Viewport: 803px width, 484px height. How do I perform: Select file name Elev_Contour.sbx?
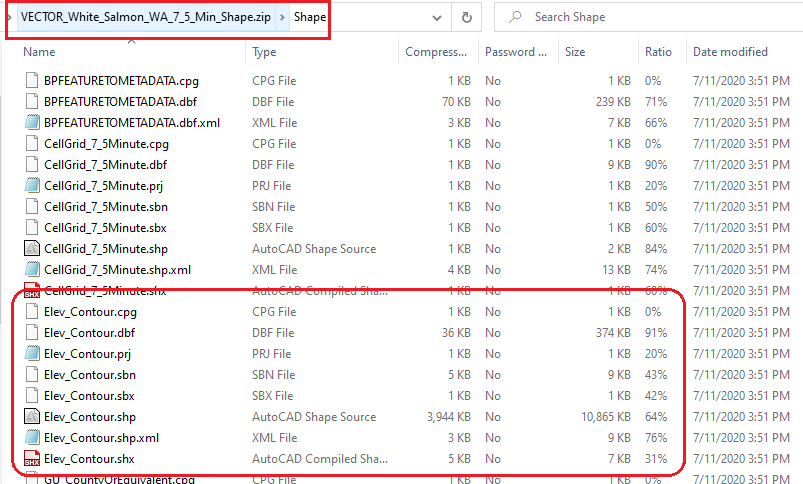click(x=89, y=395)
